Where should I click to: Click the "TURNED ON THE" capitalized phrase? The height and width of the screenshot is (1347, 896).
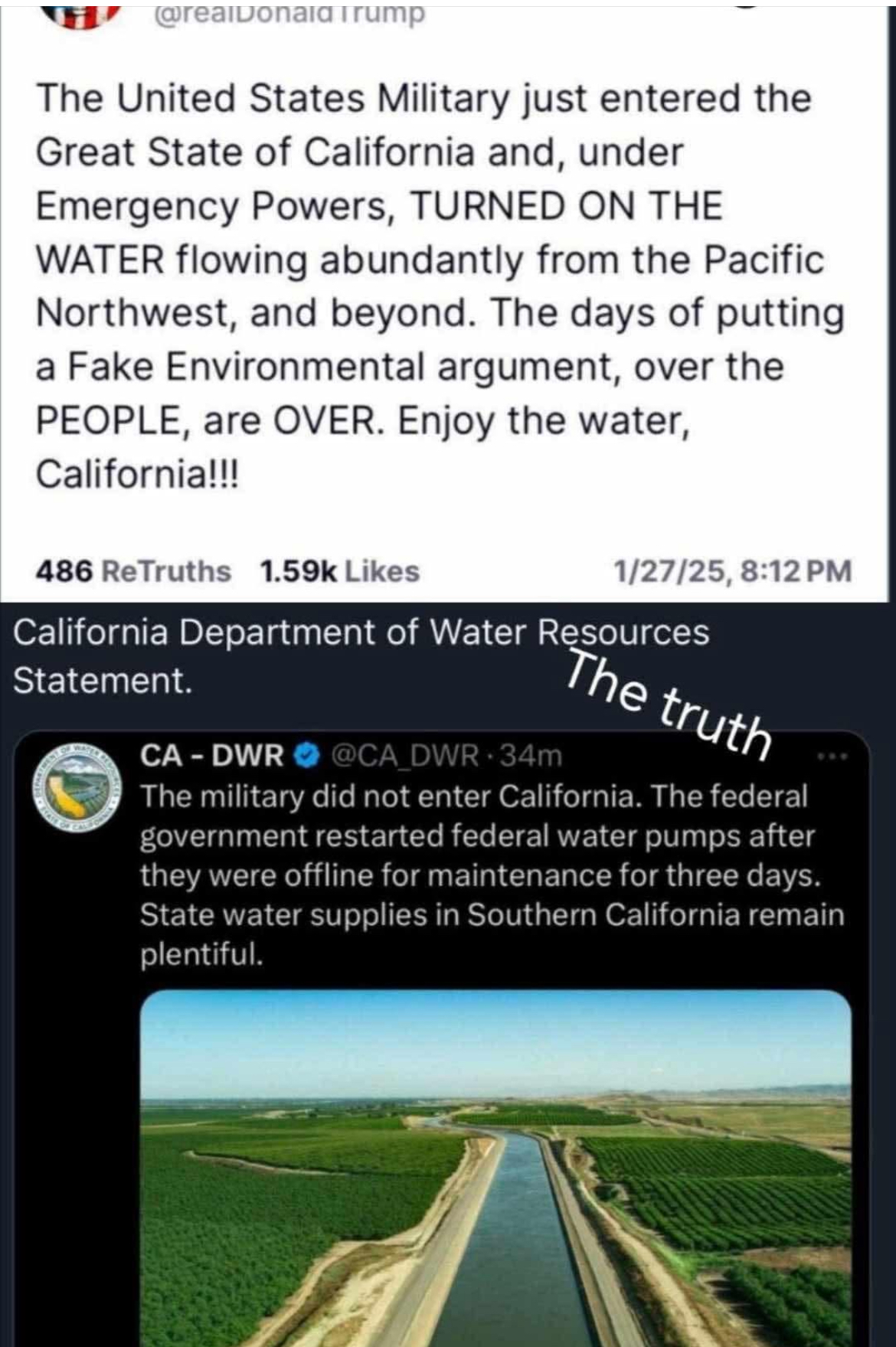(566, 206)
